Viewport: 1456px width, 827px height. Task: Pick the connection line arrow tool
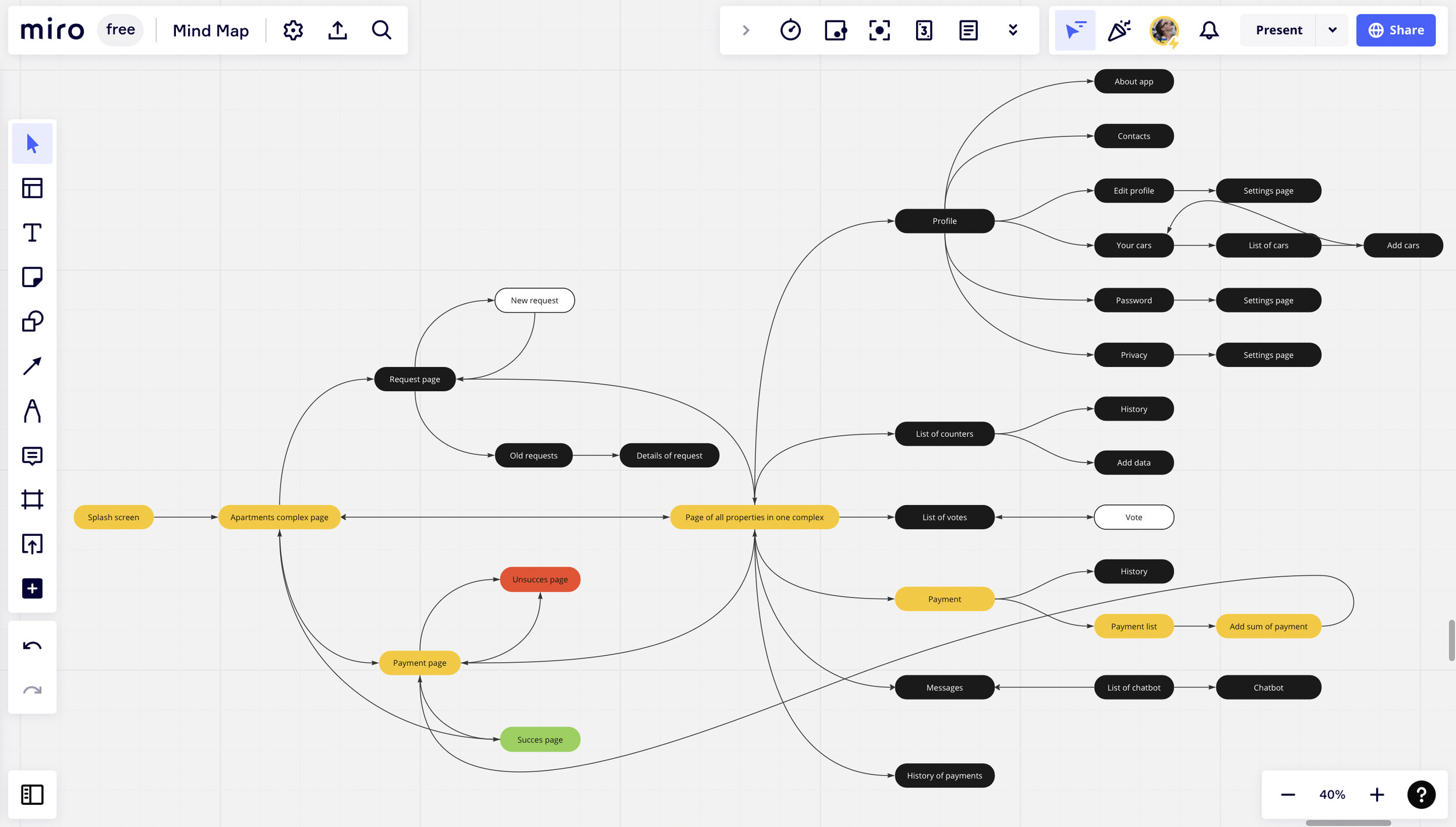coord(32,366)
